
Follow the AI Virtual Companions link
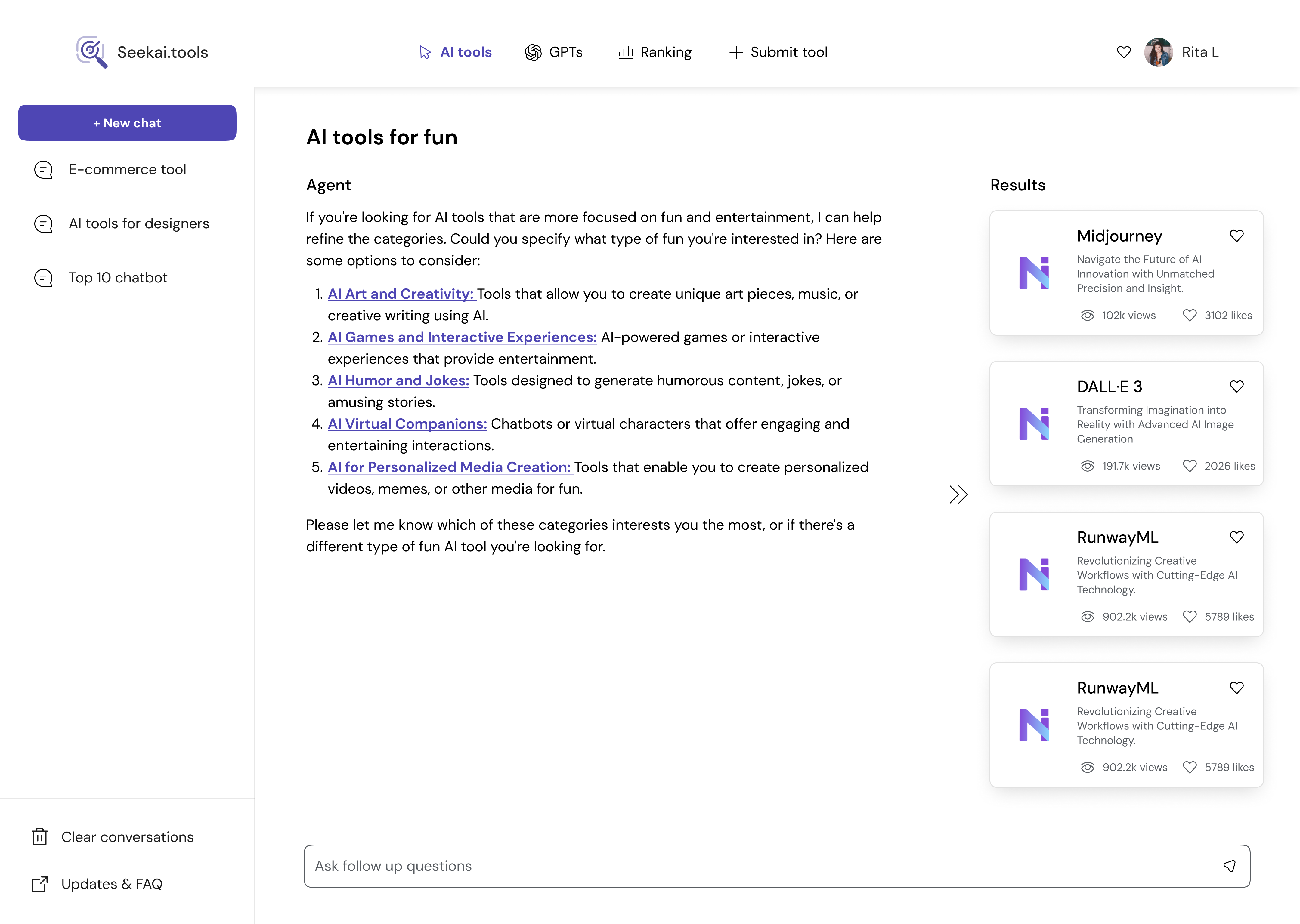pyautogui.click(x=407, y=424)
